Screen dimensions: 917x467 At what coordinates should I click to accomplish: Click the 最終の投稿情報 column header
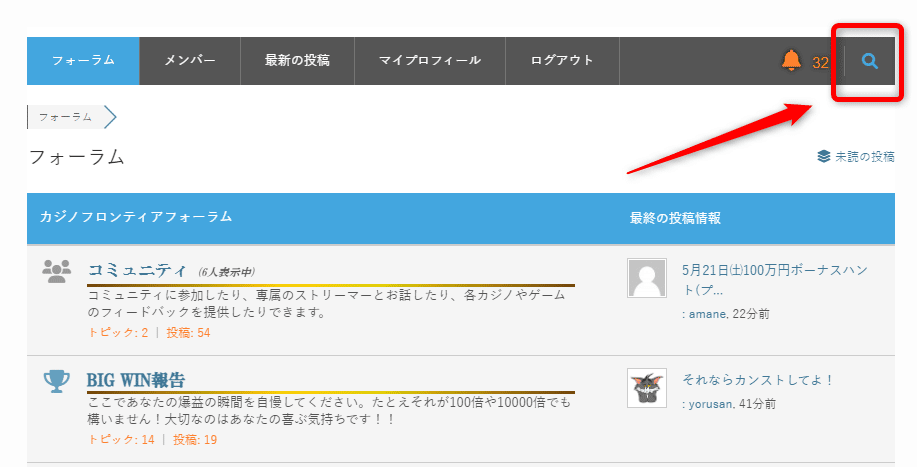(x=675, y=218)
